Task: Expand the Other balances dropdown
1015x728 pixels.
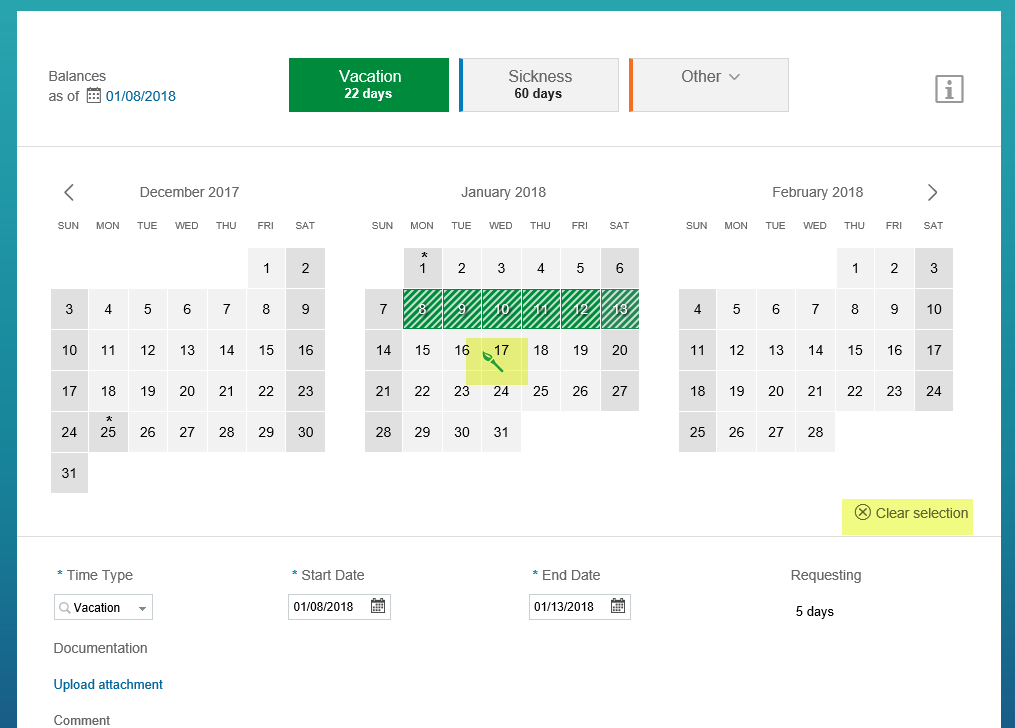Action: (x=709, y=85)
